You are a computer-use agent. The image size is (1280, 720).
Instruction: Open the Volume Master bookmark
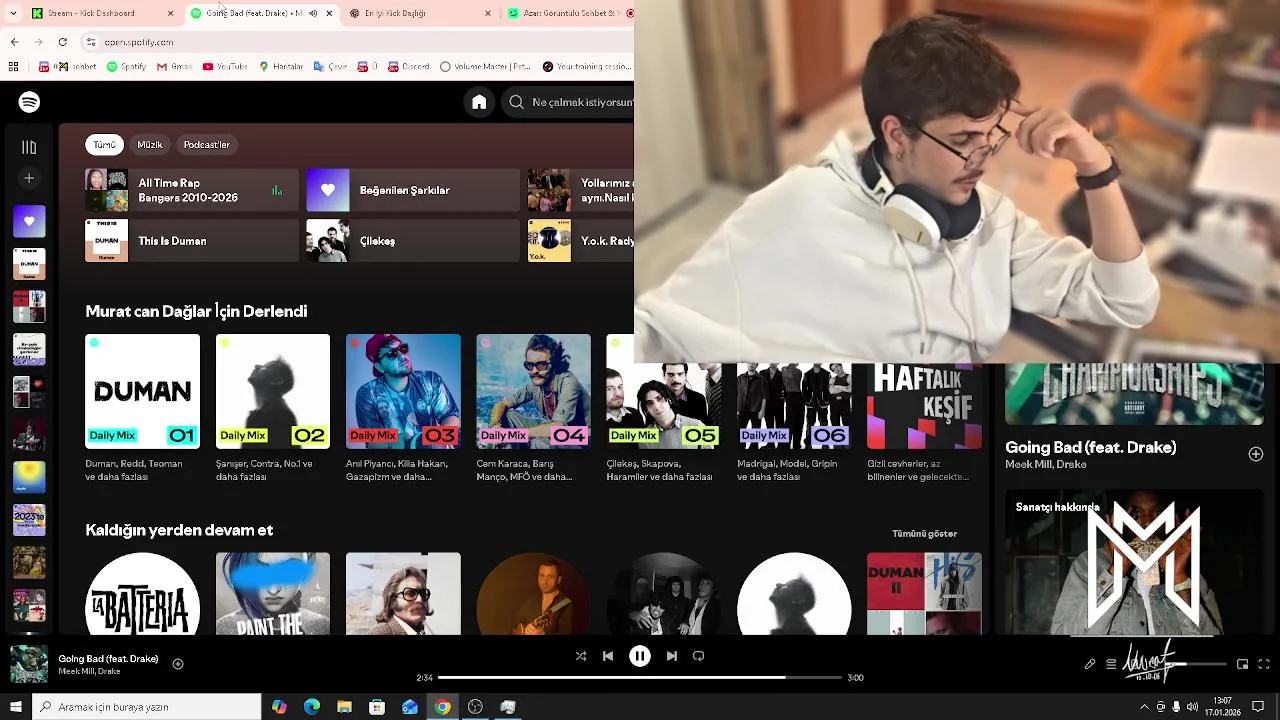point(485,67)
